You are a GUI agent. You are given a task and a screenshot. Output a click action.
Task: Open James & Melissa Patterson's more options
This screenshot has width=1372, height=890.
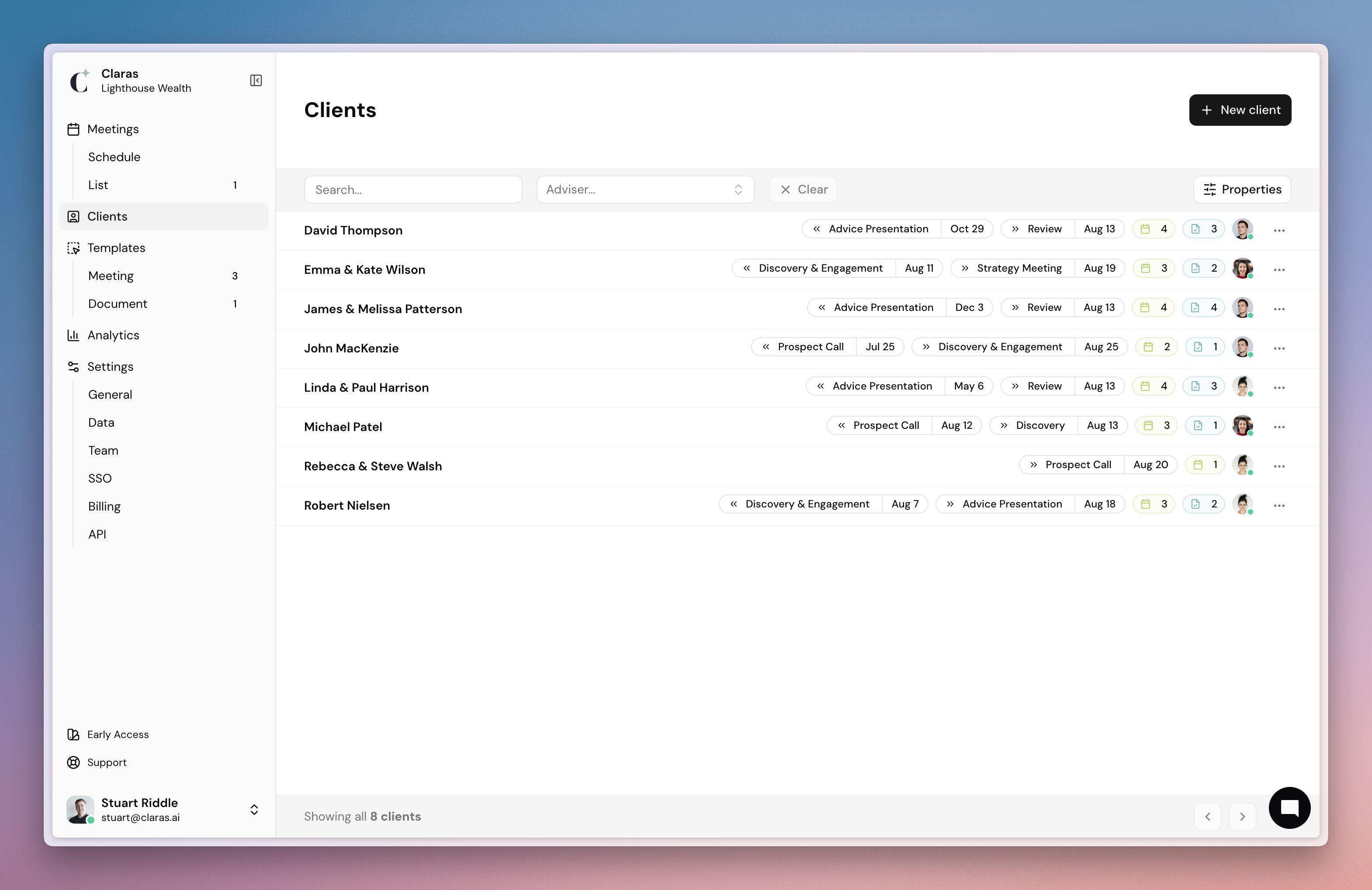coord(1279,309)
